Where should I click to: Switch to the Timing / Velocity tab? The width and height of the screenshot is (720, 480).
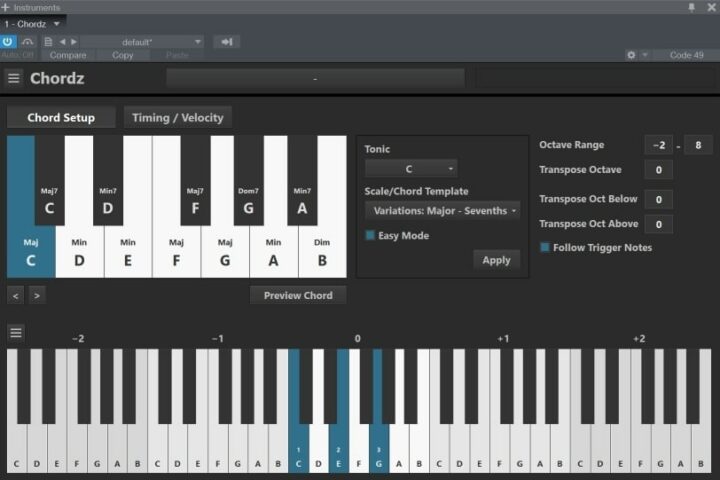tap(178, 118)
